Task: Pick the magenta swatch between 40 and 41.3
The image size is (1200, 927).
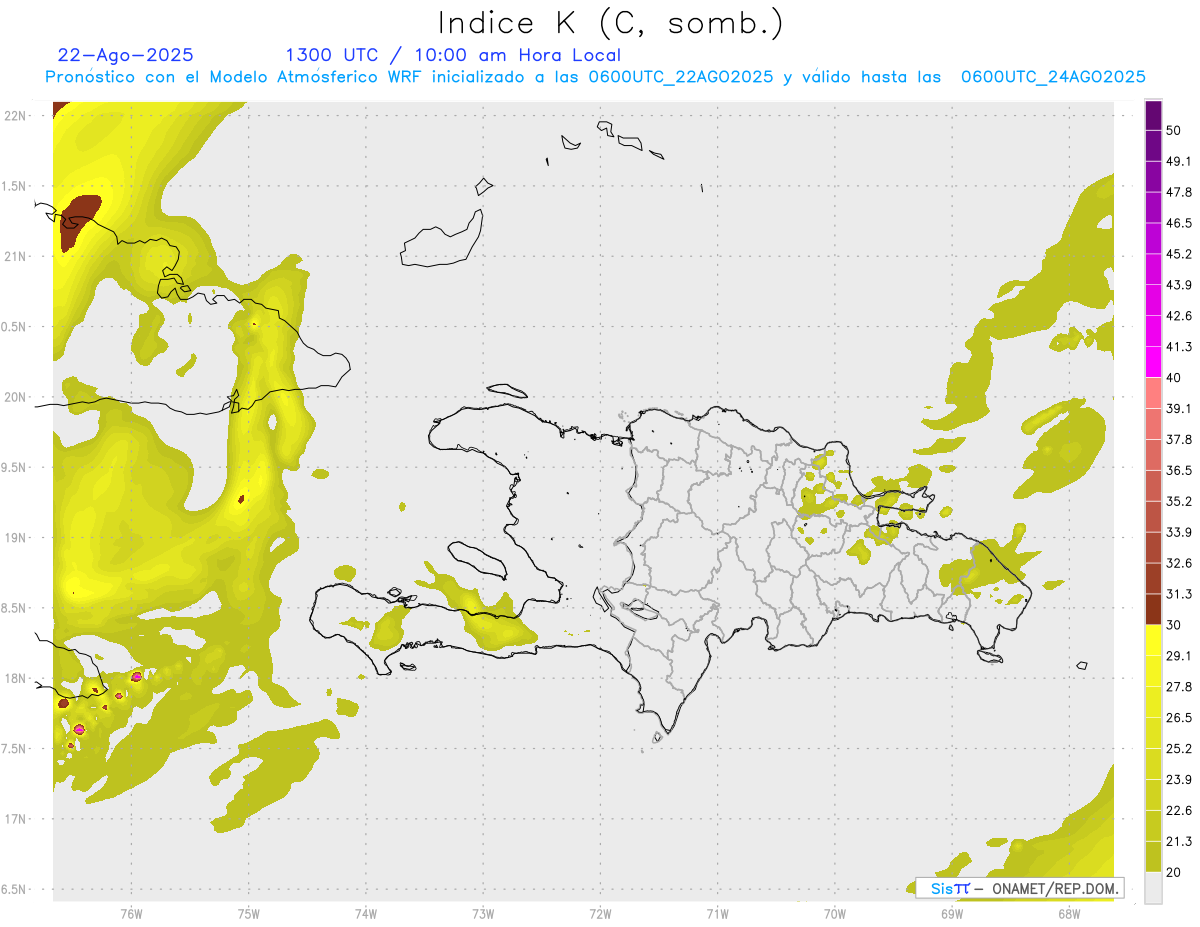Action: [1153, 362]
